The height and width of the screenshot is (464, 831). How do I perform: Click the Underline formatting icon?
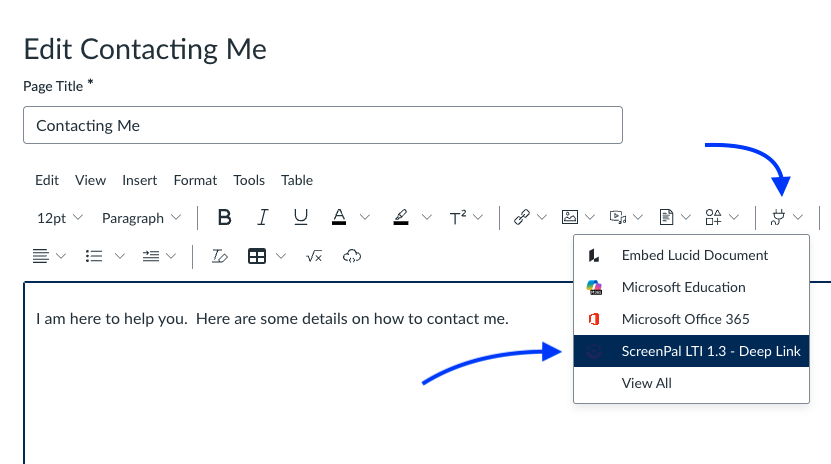300,217
